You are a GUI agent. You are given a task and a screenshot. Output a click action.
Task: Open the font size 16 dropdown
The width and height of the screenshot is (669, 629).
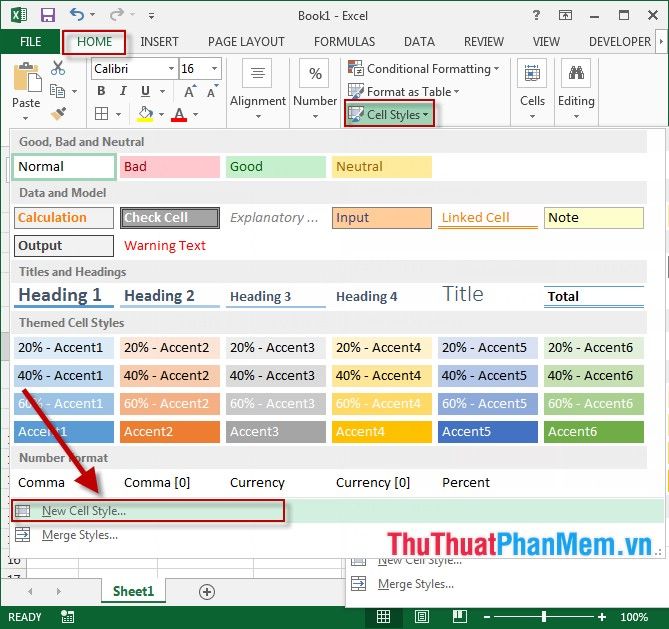coord(214,69)
